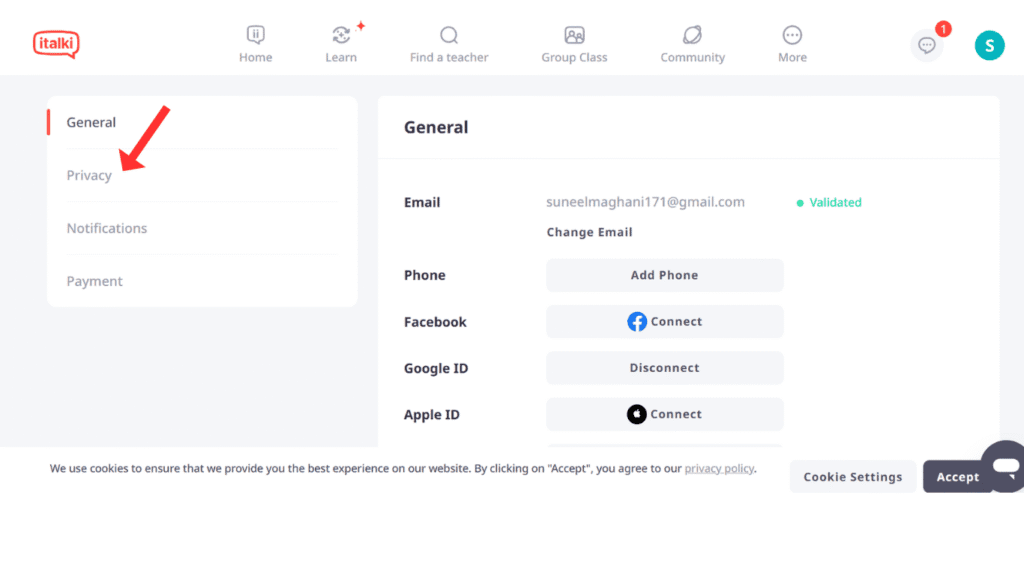The height and width of the screenshot is (576, 1024).
Task: Open the Learn navigation icon
Action: click(341, 36)
